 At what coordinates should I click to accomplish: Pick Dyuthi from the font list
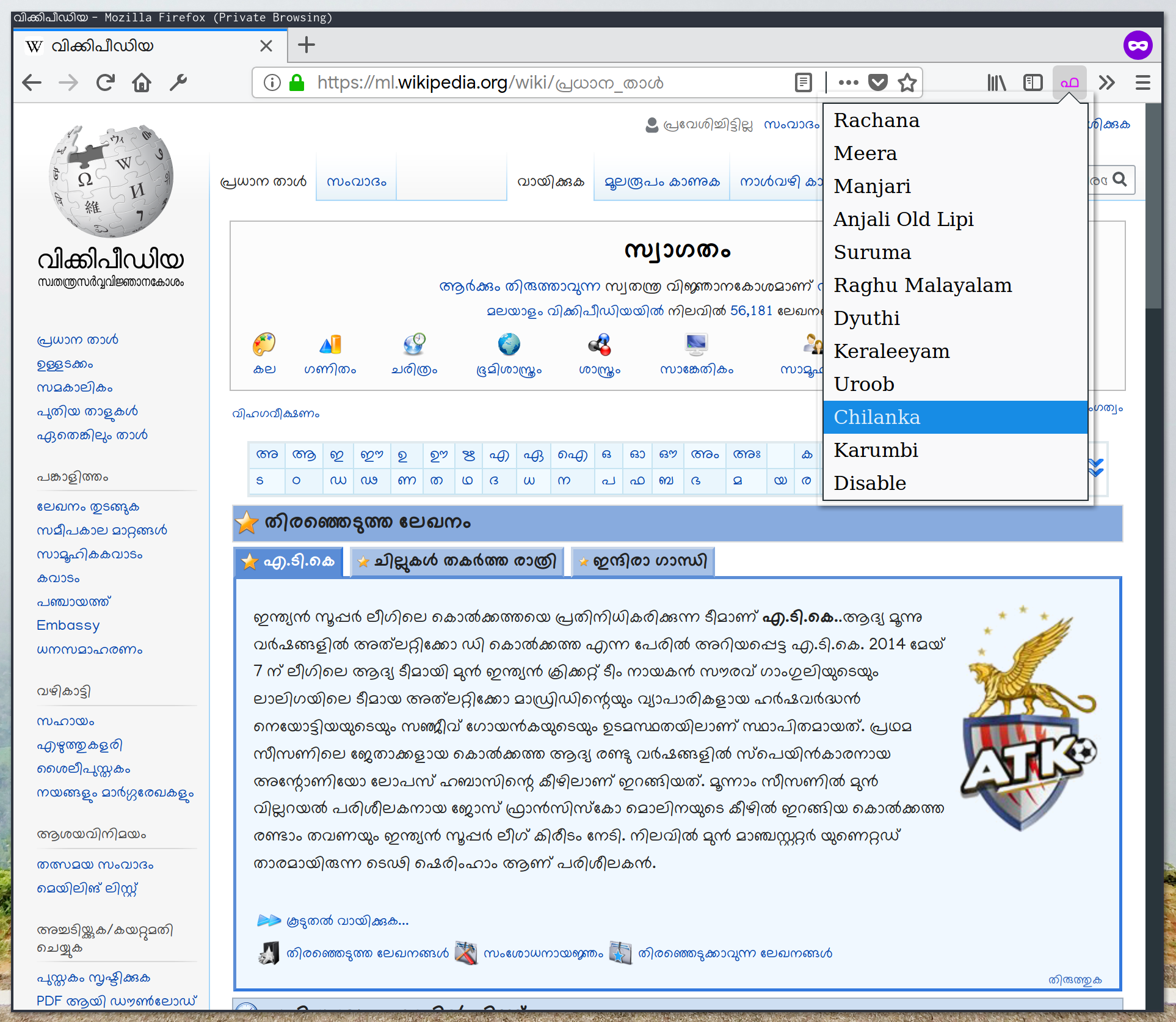(956, 318)
